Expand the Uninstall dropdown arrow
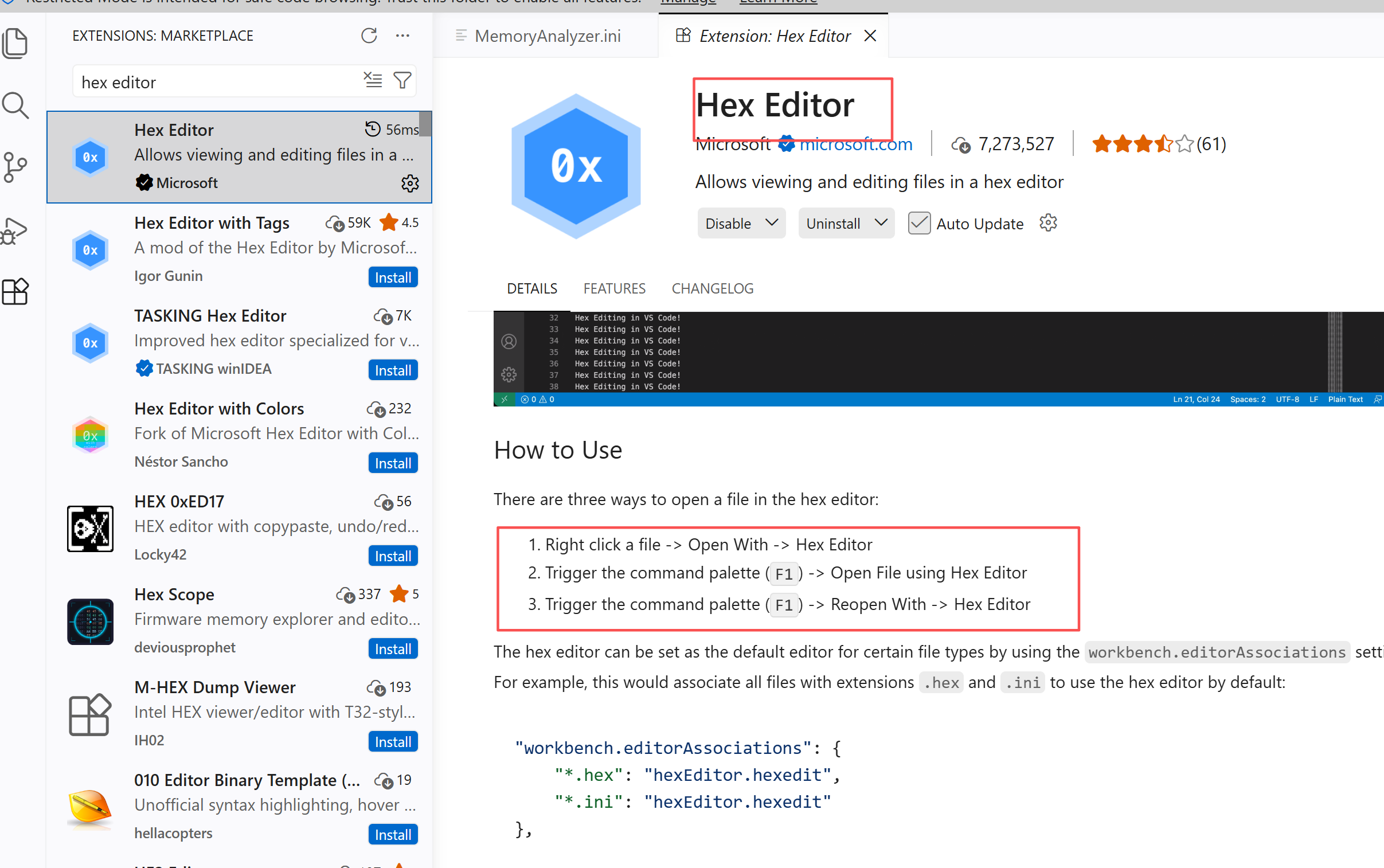The height and width of the screenshot is (868, 1384). (x=881, y=222)
